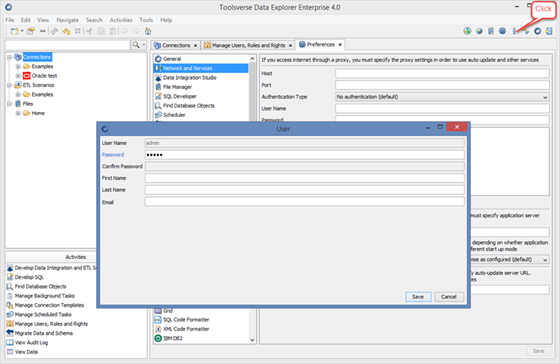This screenshot has height=364, width=560.
Task: Click the Back arrow toolbar icon
Action: (124, 31)
